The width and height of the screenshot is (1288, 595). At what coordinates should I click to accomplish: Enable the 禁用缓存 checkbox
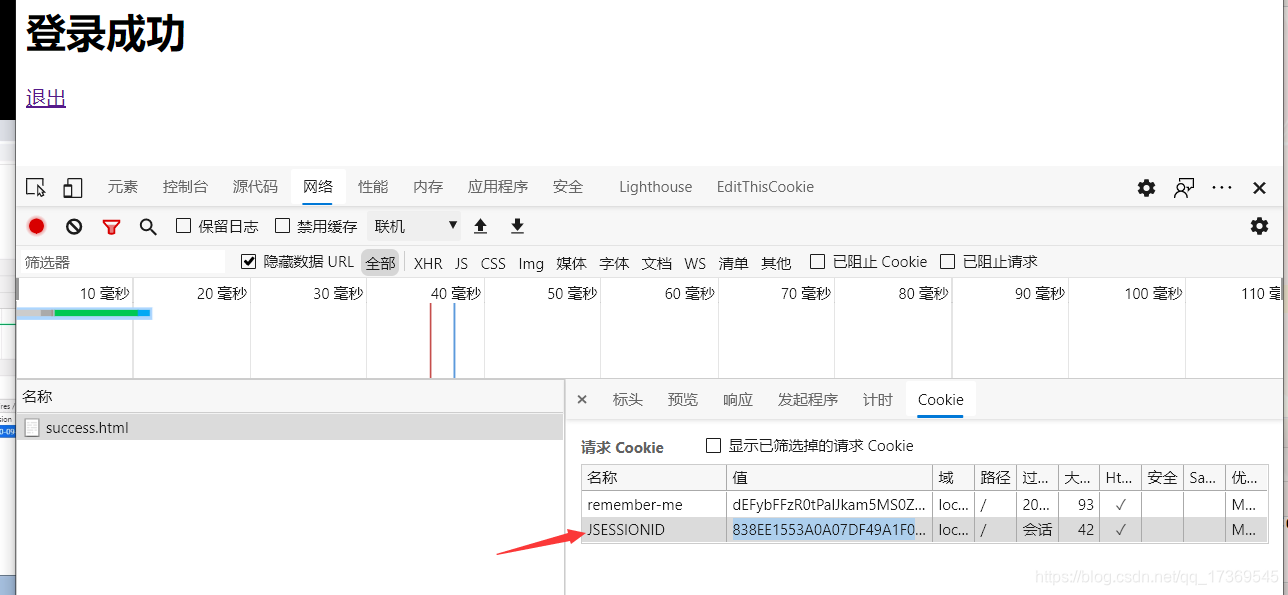282,226
